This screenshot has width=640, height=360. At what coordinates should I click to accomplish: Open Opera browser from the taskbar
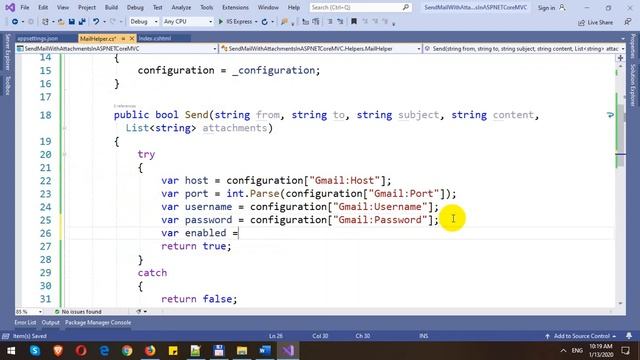(x=81, y=351)
